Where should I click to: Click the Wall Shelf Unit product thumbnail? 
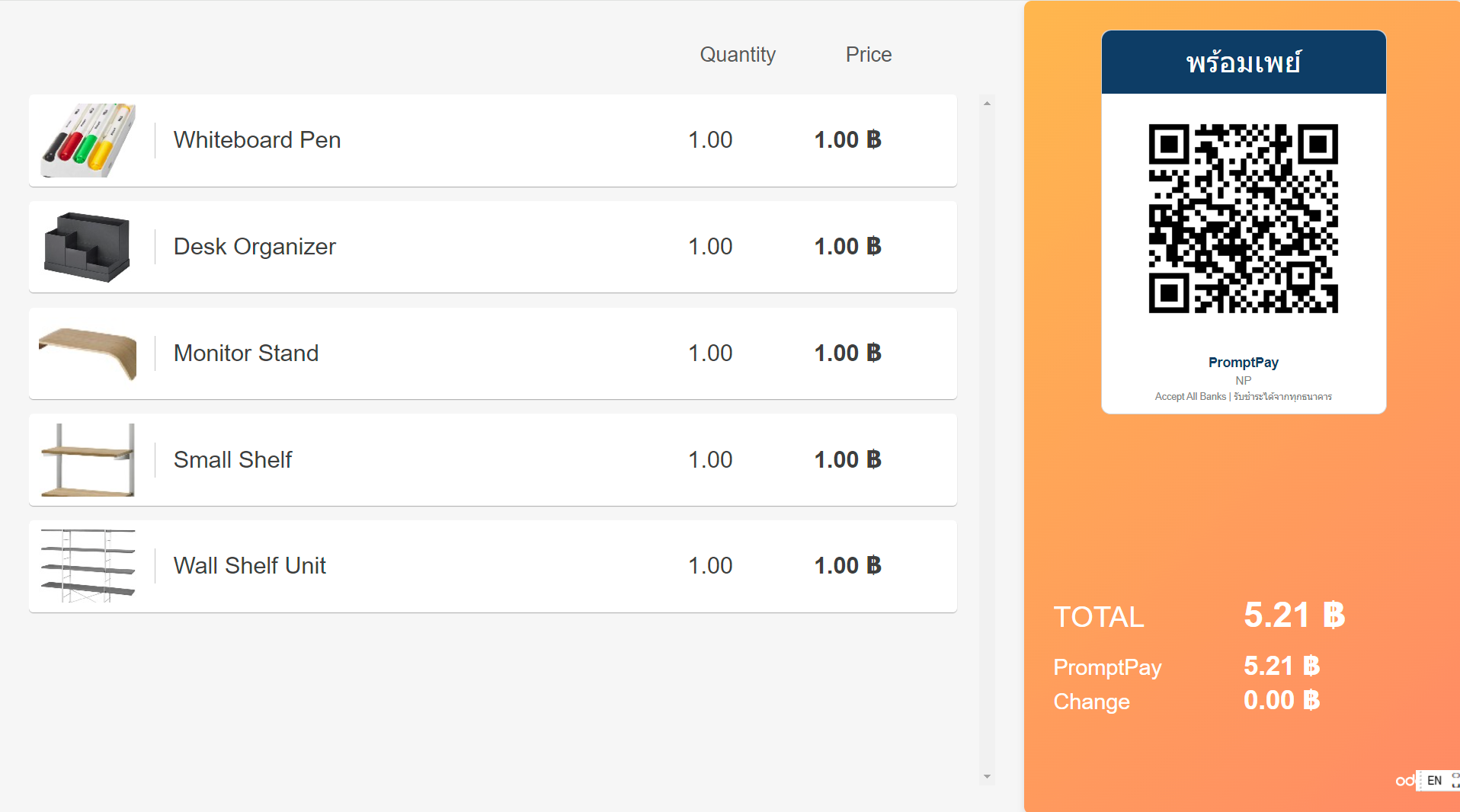(x=88, y=566)
